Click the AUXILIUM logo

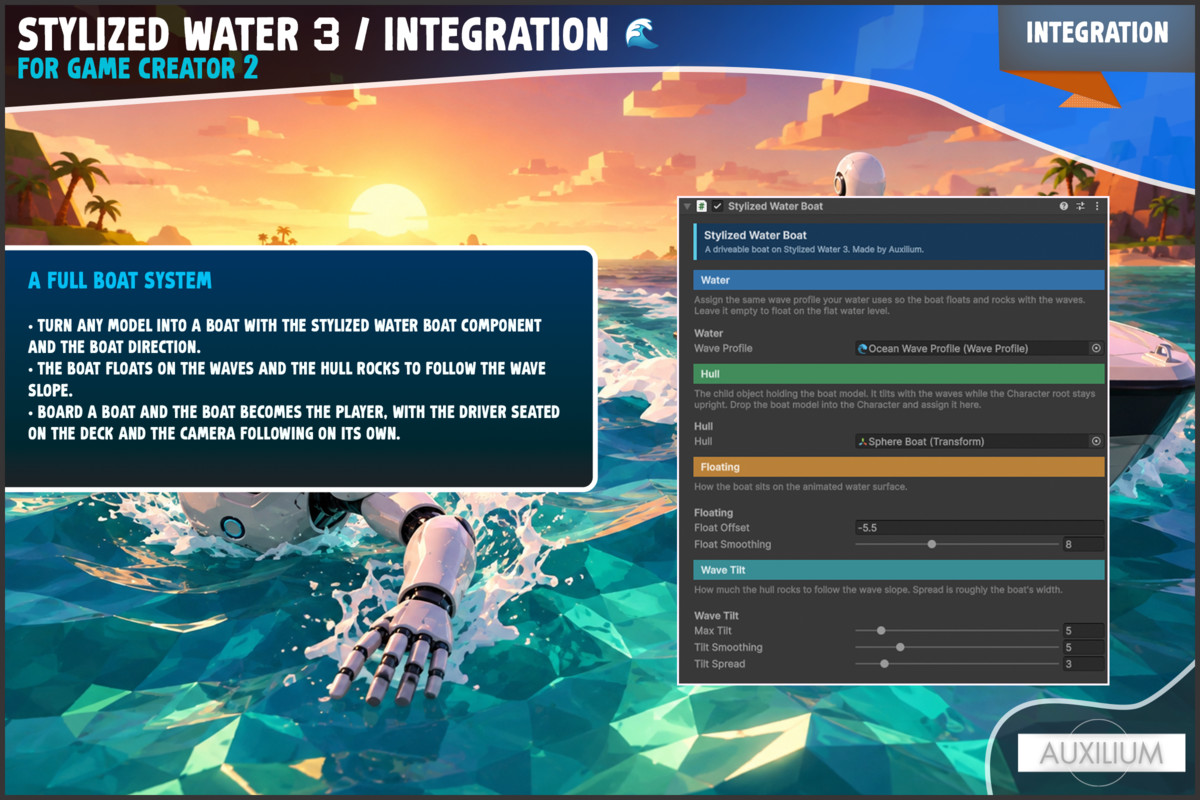coord(1101,753)
